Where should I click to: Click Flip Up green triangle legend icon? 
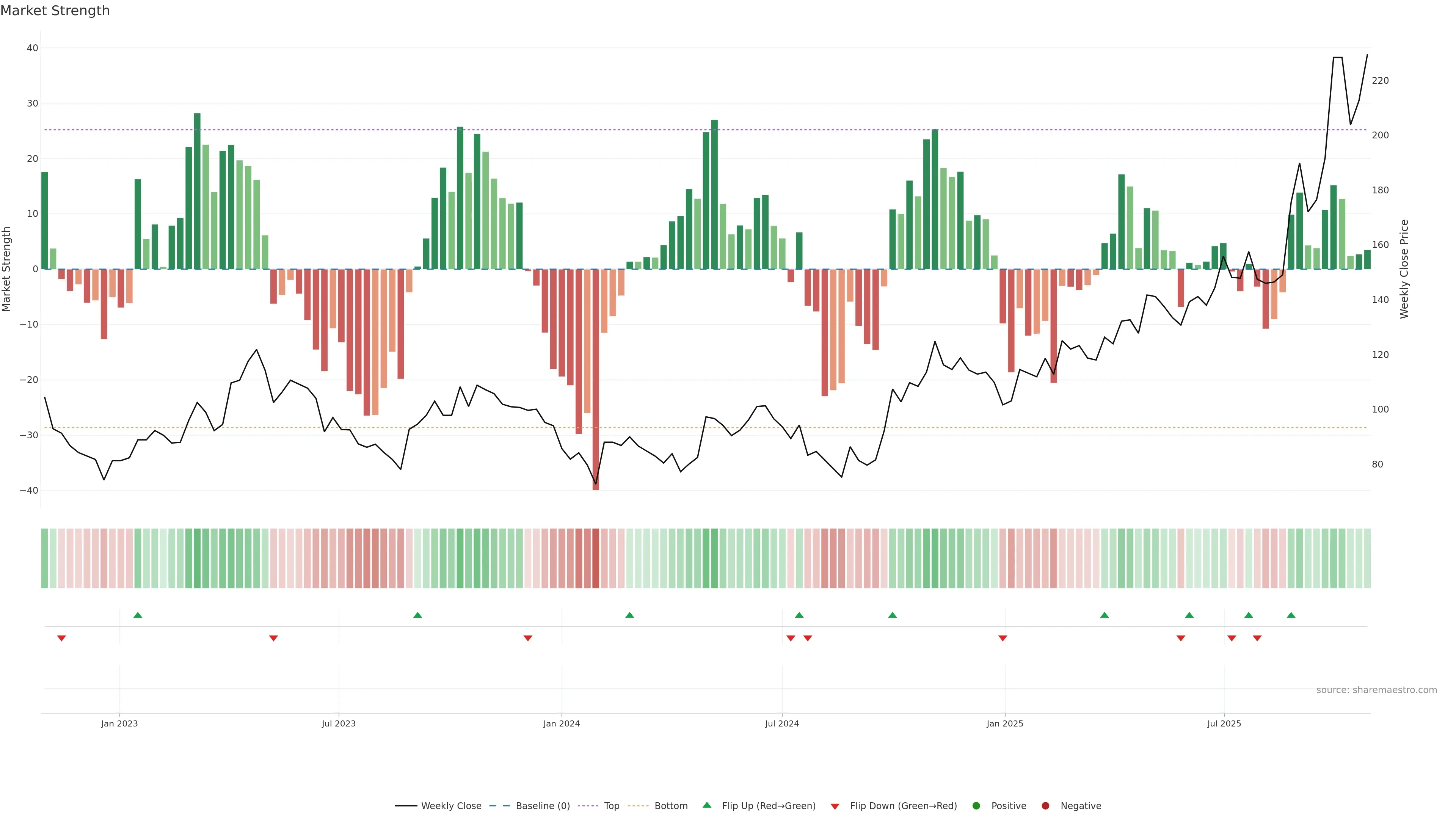click(x=706, y=805)
